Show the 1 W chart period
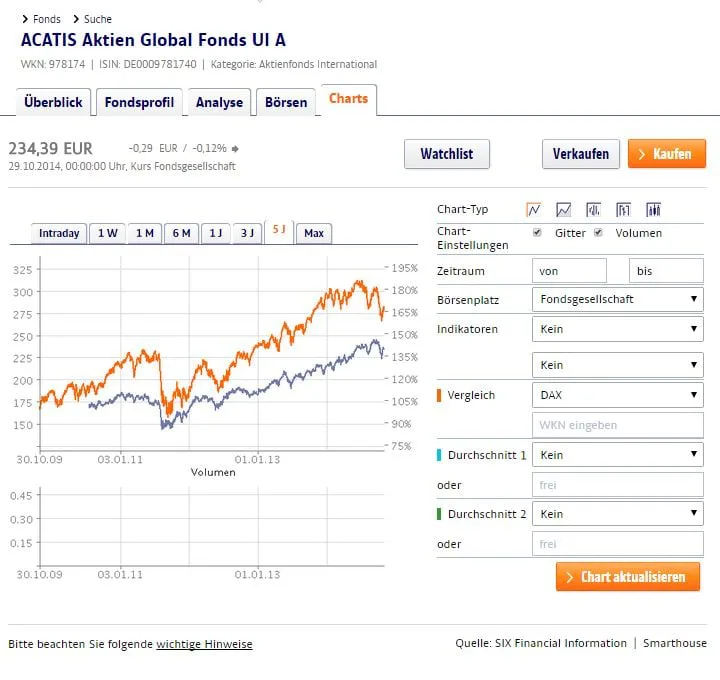 click(107, 233)
